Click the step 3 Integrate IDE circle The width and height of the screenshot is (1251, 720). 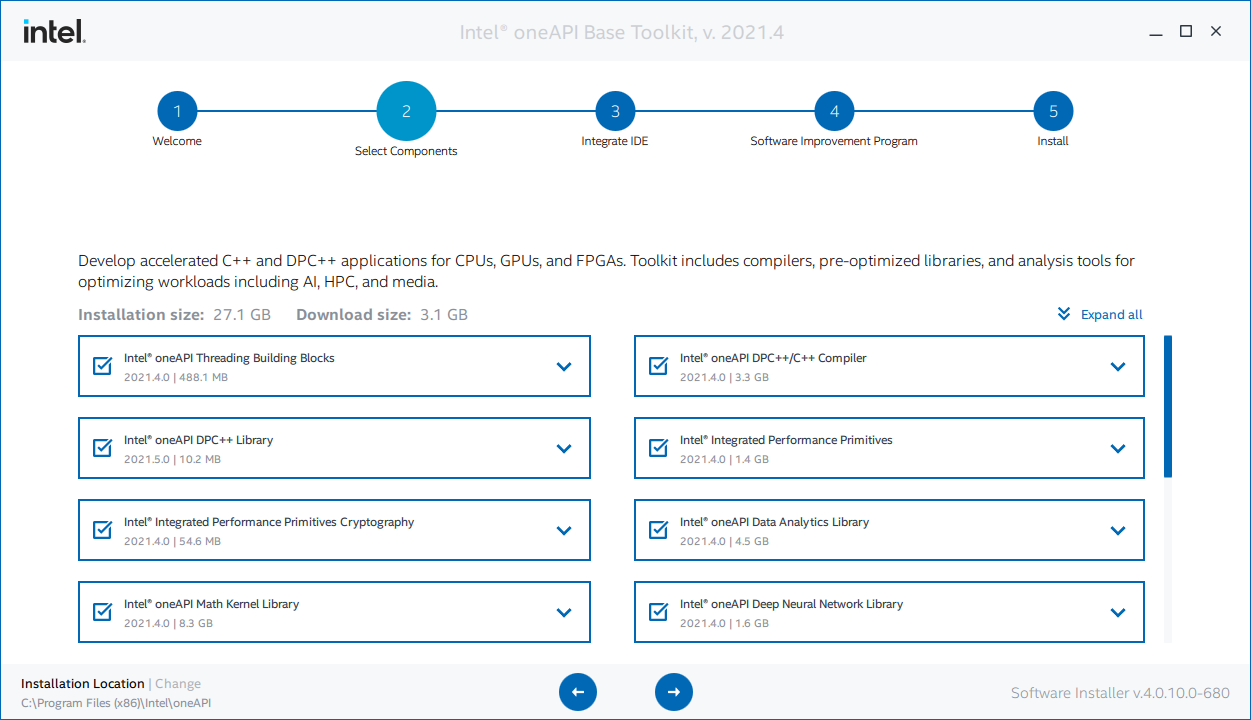pos(615,111)
